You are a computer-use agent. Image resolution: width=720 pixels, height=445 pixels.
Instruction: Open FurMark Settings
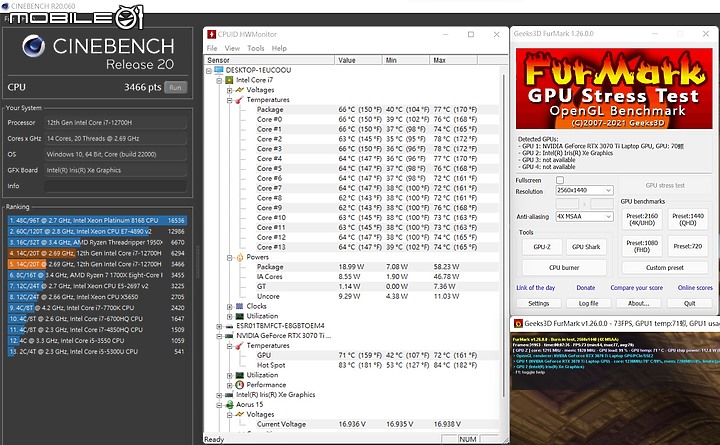539,304
